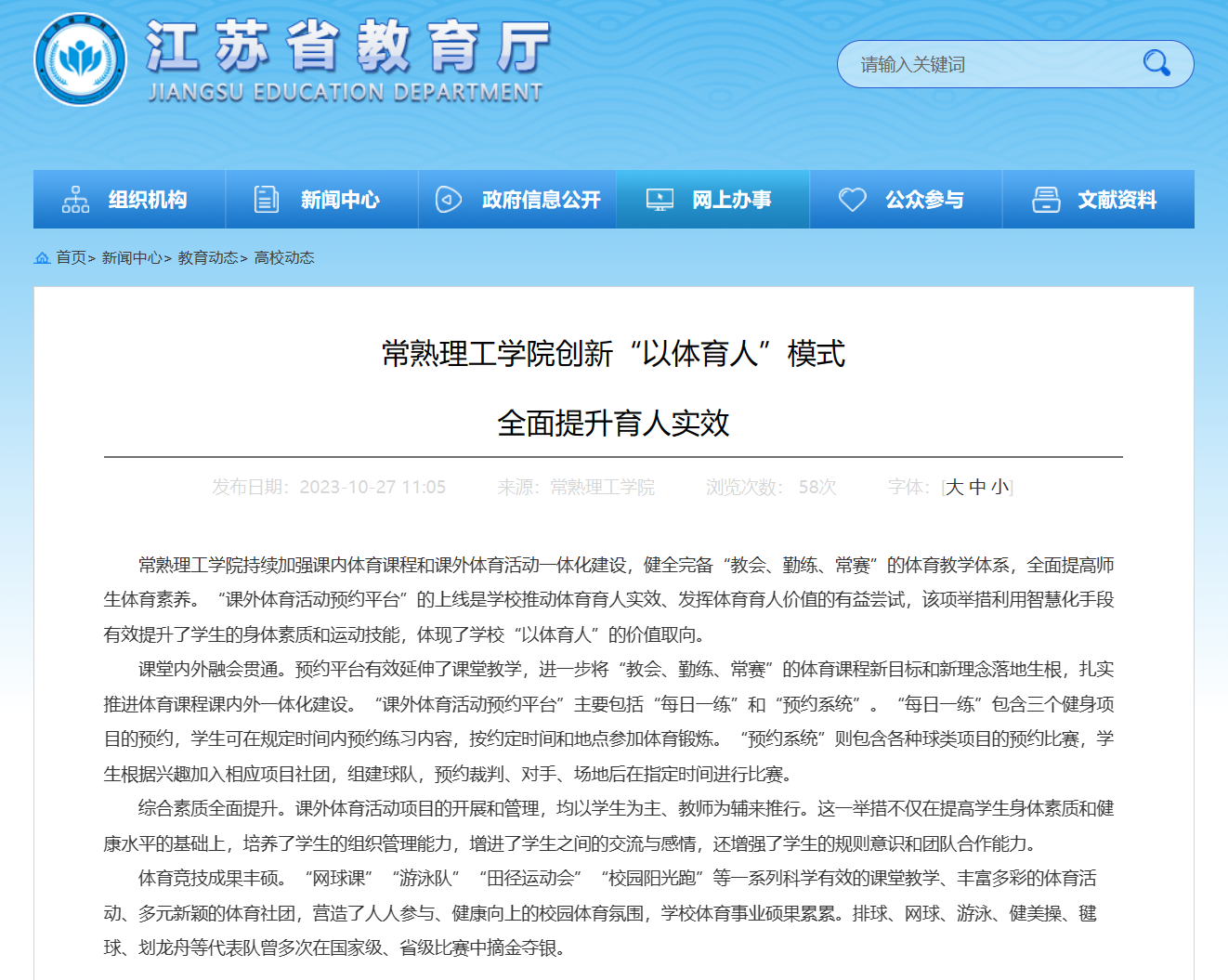Click the 组织机构 org-chart icon
1228x980 pixels.
(x=75, y=200)
